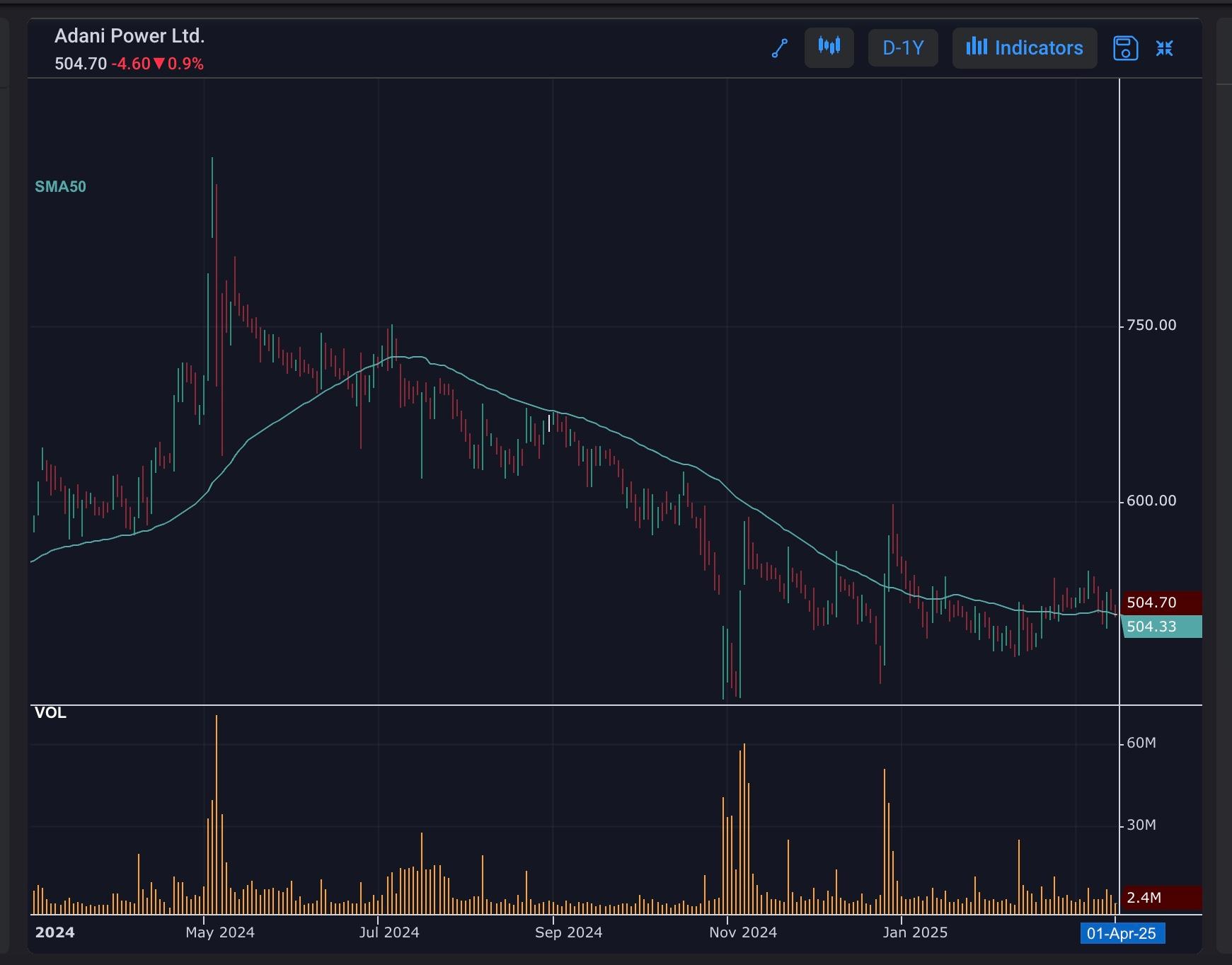This screenshot has width=1232, height=965.
Task: Click the 01-Apr-25 date marker
Action: click(x=1122, y=933)
